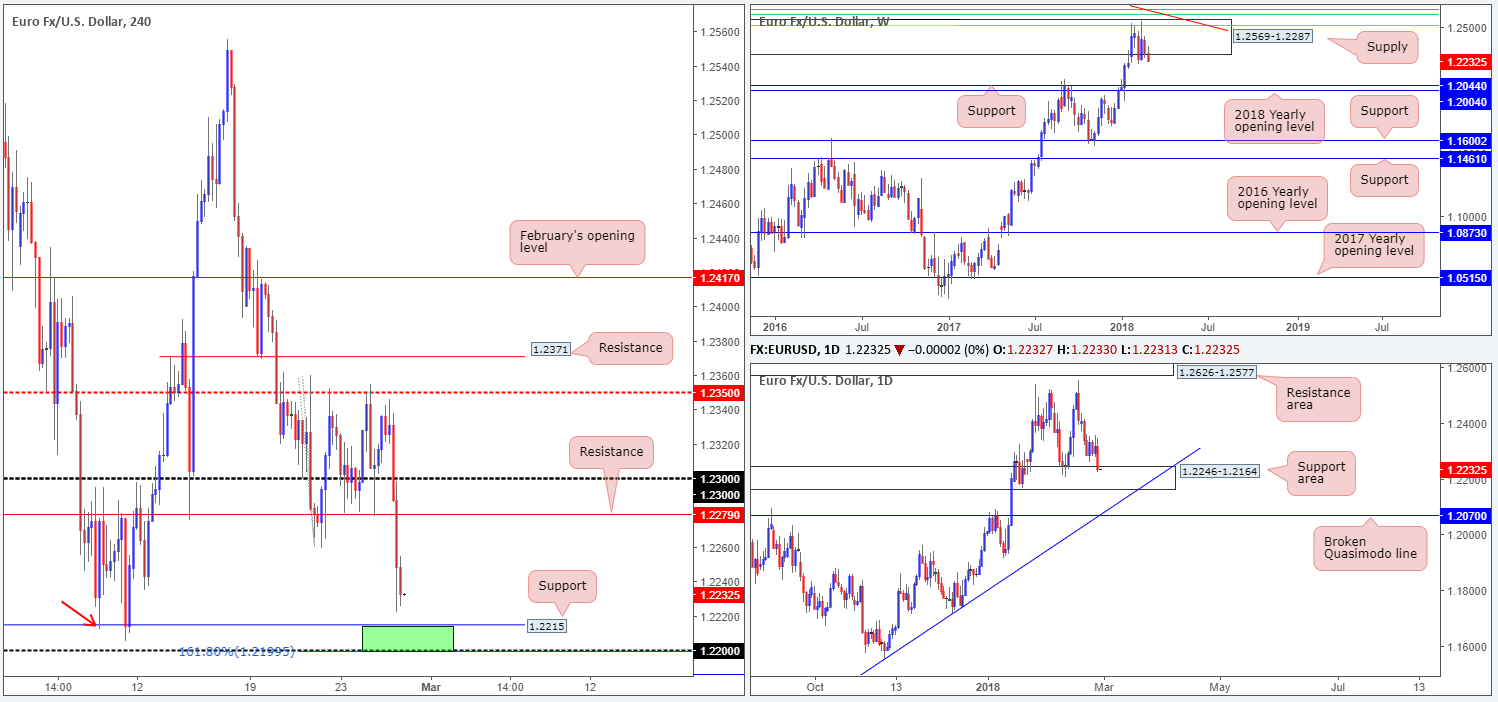Viewport: 1498px width, 702px height.
Task: Click the Oct label on the daily time axis
Action: 815,687
